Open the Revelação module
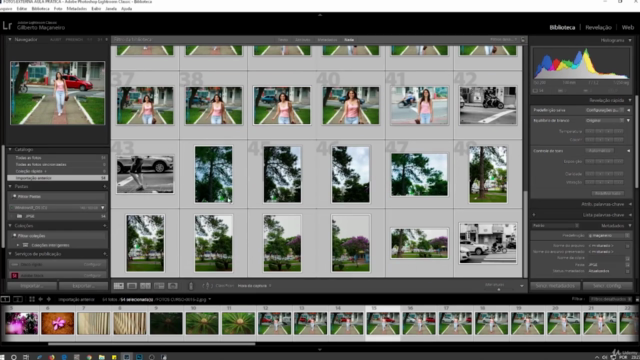 598,27
